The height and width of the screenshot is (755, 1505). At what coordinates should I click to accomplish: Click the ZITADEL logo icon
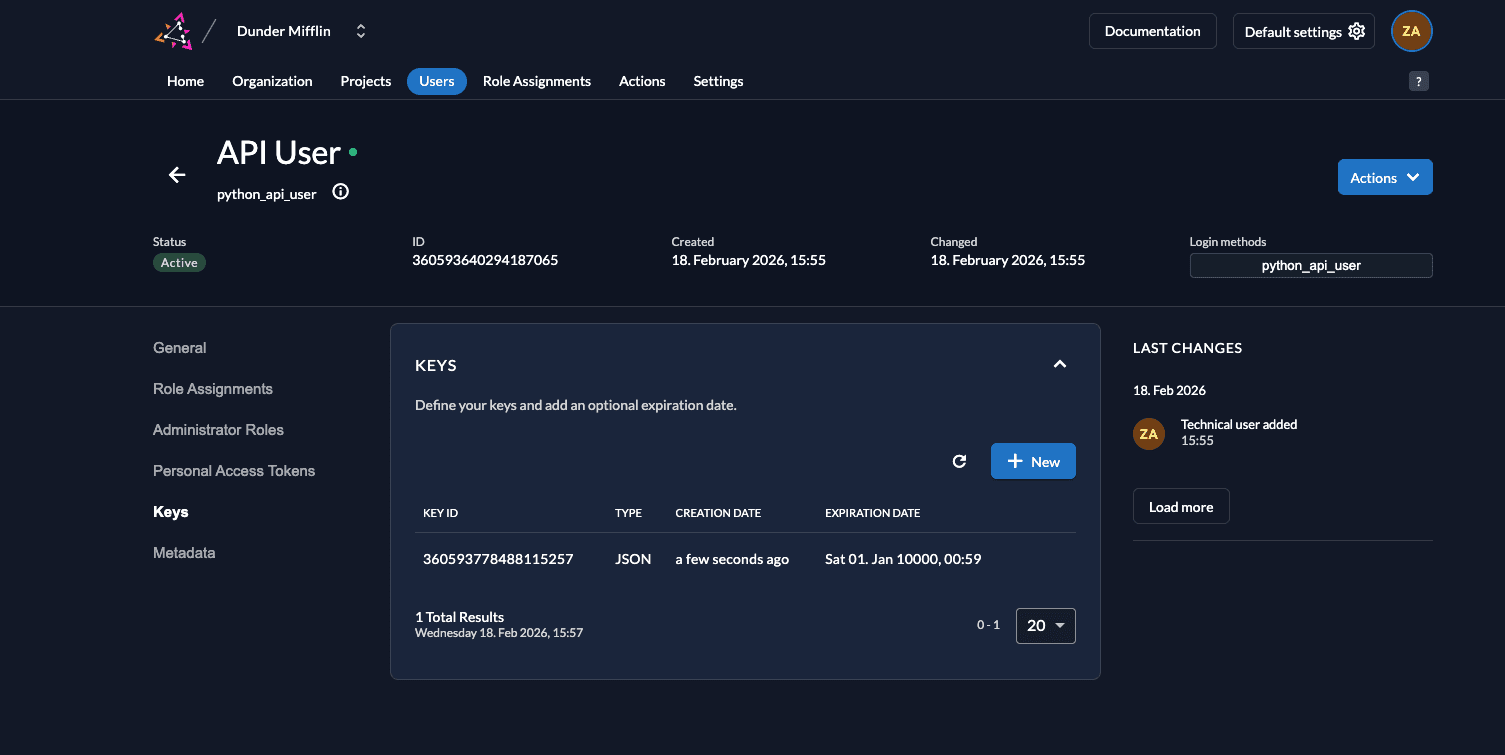[x=173, y=31]
